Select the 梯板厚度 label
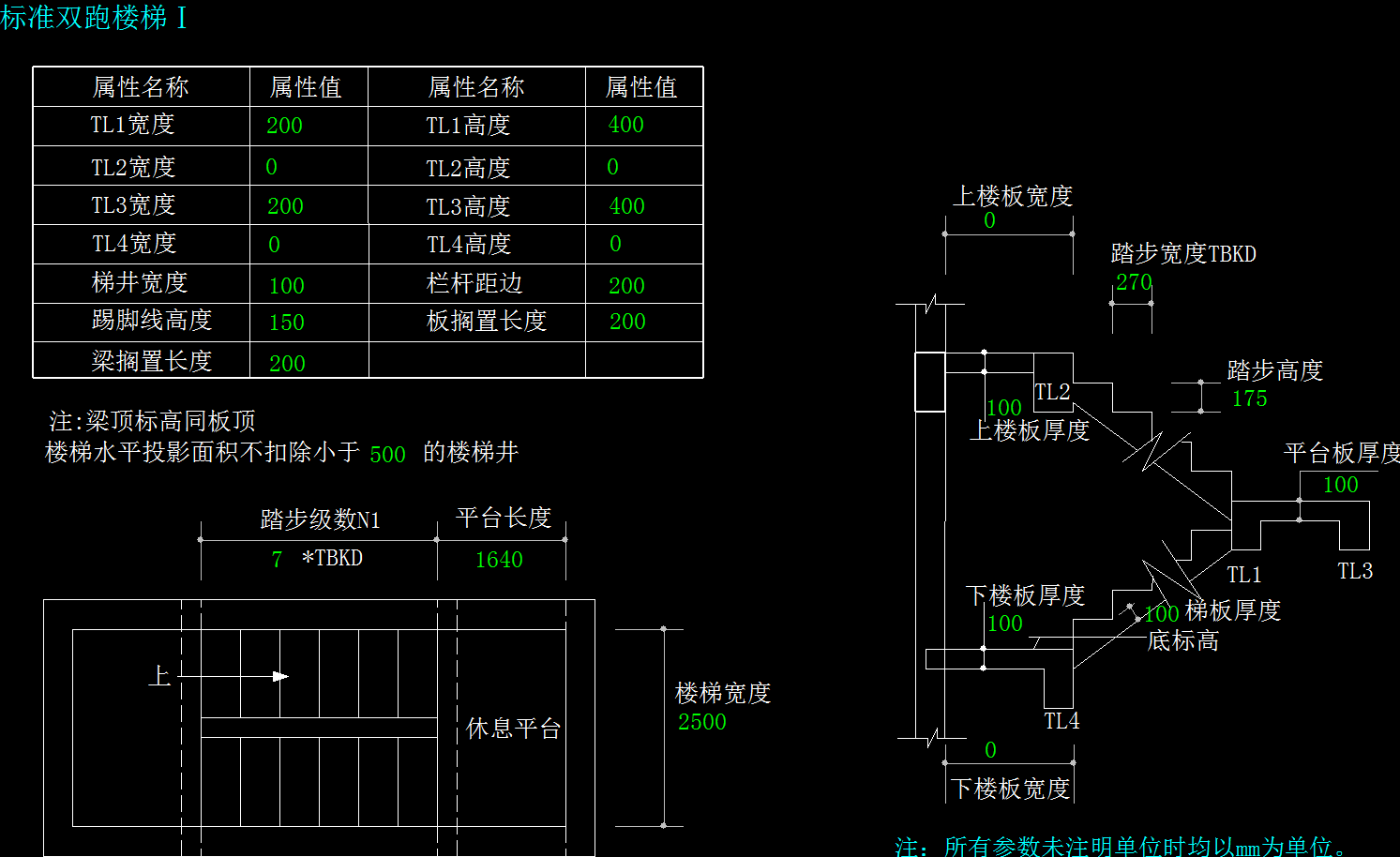1400x857 pixels. [x=1233, y=610]
